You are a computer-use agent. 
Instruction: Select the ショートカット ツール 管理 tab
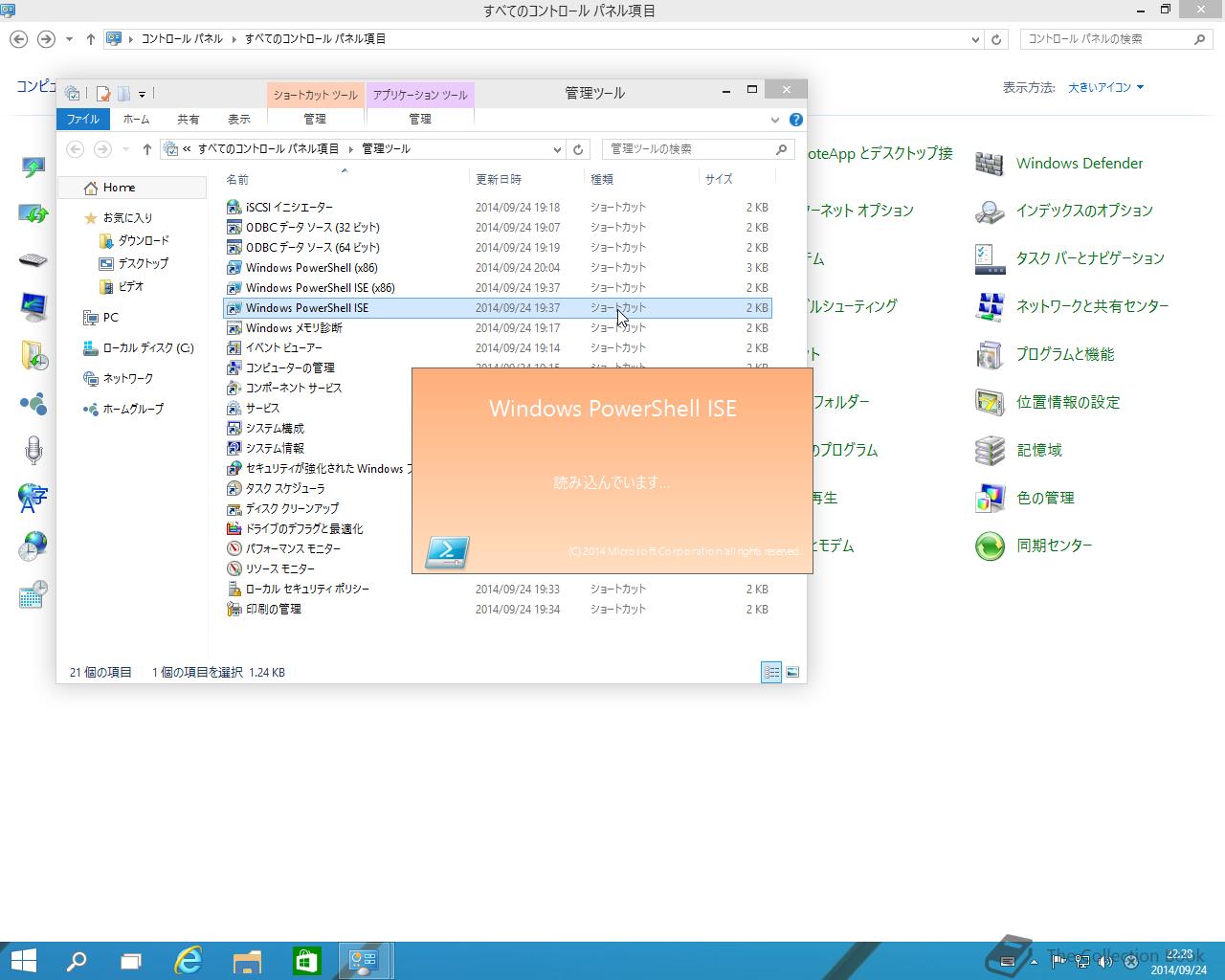[315, 120]
